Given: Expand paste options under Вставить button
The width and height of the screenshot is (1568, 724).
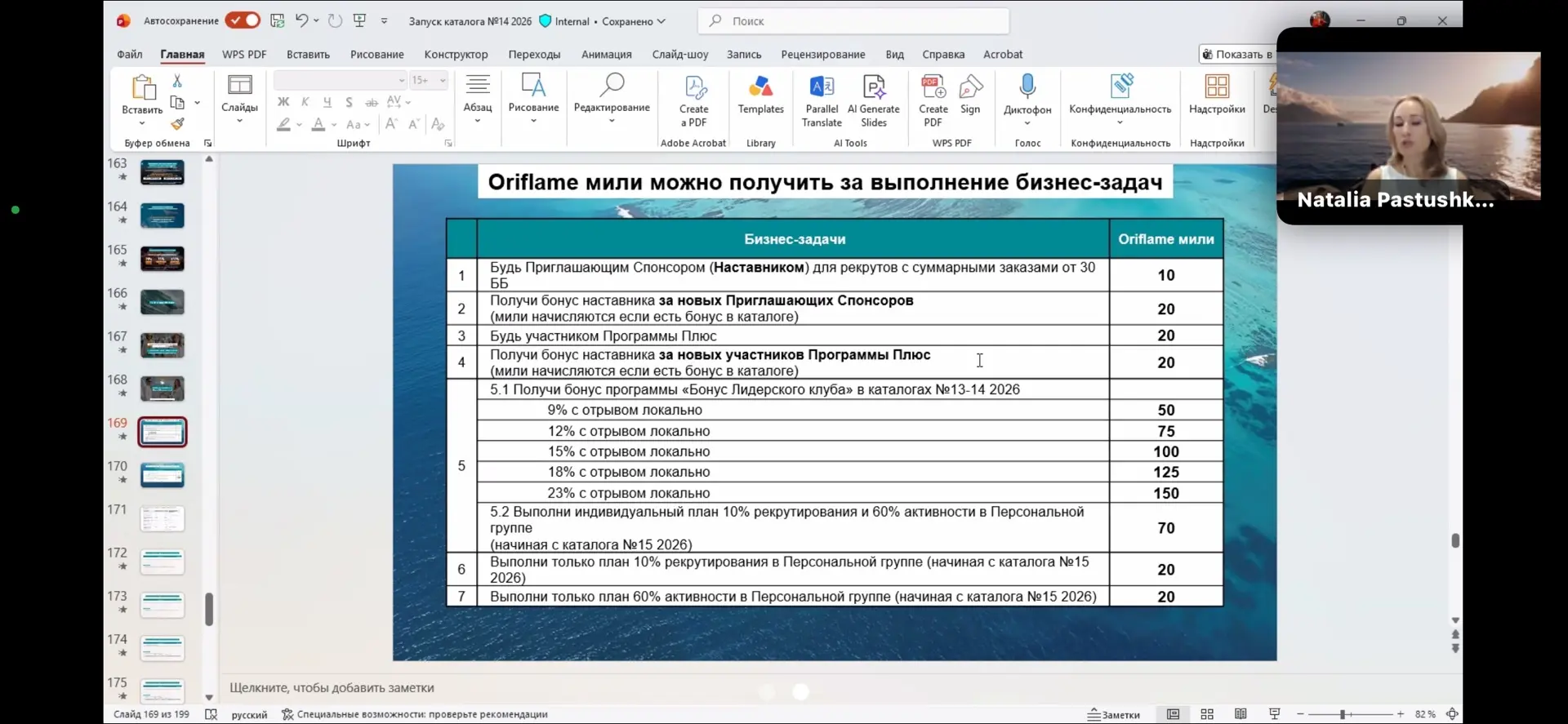Looking at the screenshot, I should 142,123.
